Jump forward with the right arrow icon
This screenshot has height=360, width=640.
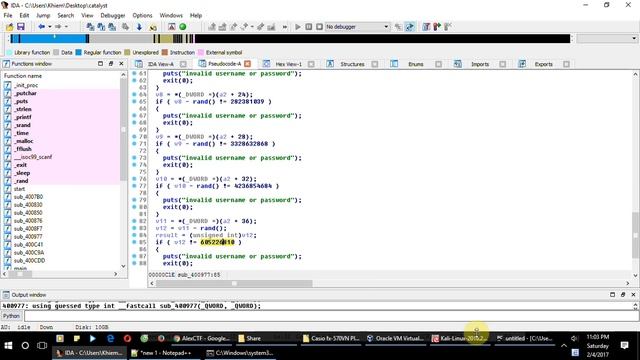point(58,27)
